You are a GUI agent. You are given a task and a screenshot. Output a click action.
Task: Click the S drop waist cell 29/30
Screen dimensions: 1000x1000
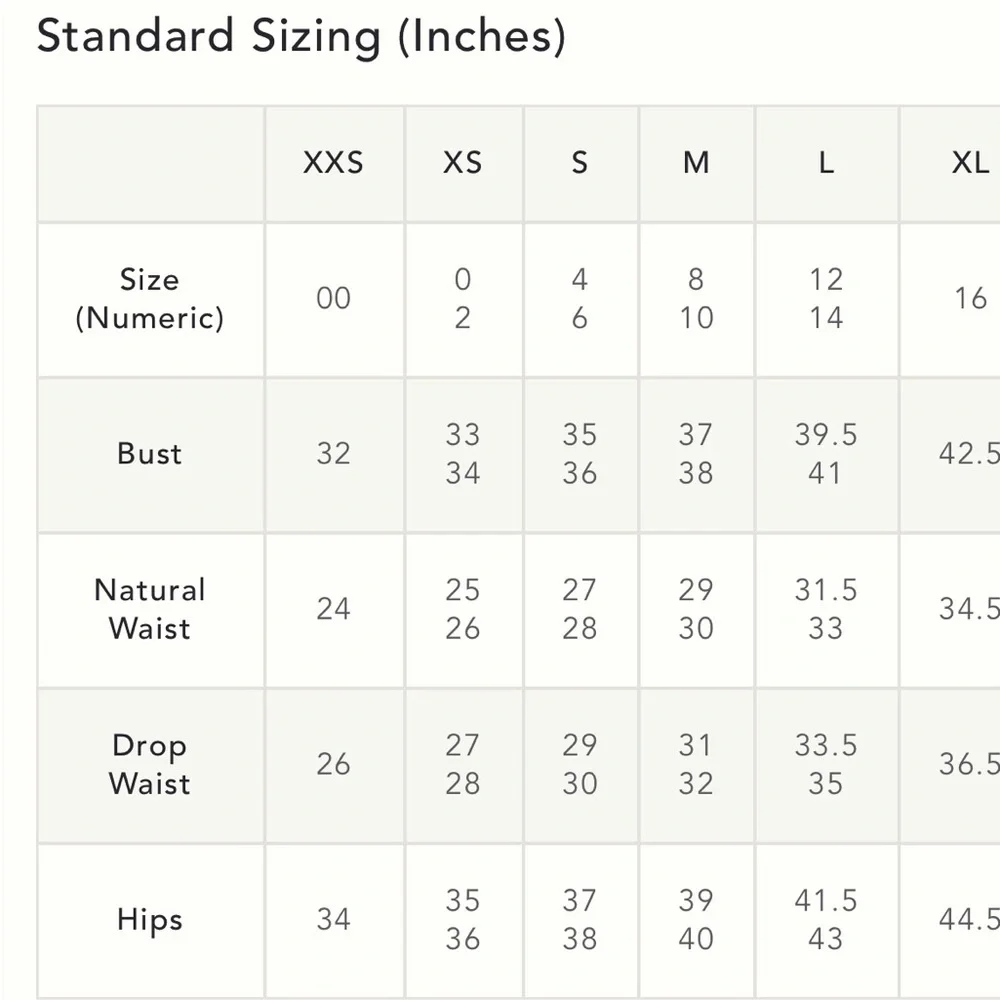[x=579, y=764]
